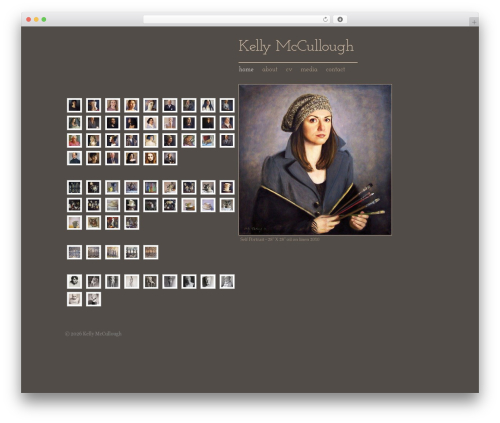Viewport: 500px width, 423px height.
Task: Open the orange-brown landscape thumbnail ending the row
Action: [150, 252]
